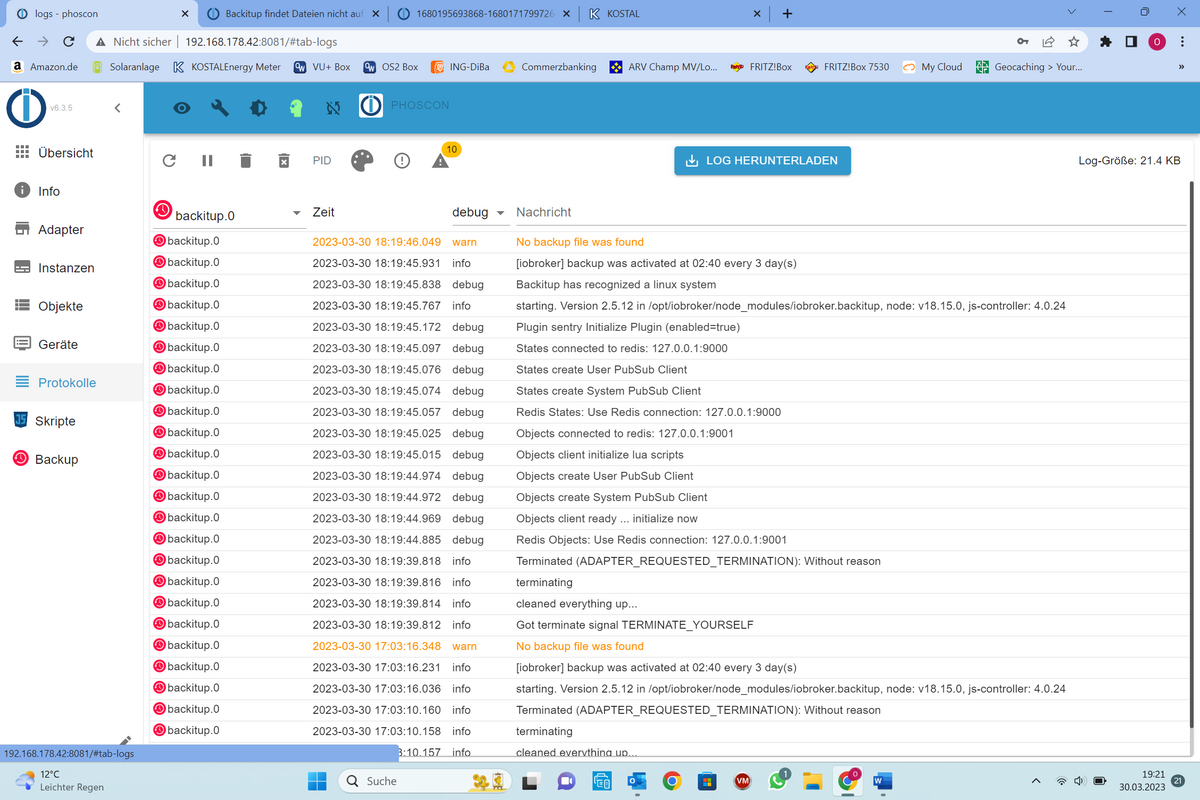Screen dimensions: 1200x800
Task: Open the Chrome three-dot menu
Action: coord(1183,42)
